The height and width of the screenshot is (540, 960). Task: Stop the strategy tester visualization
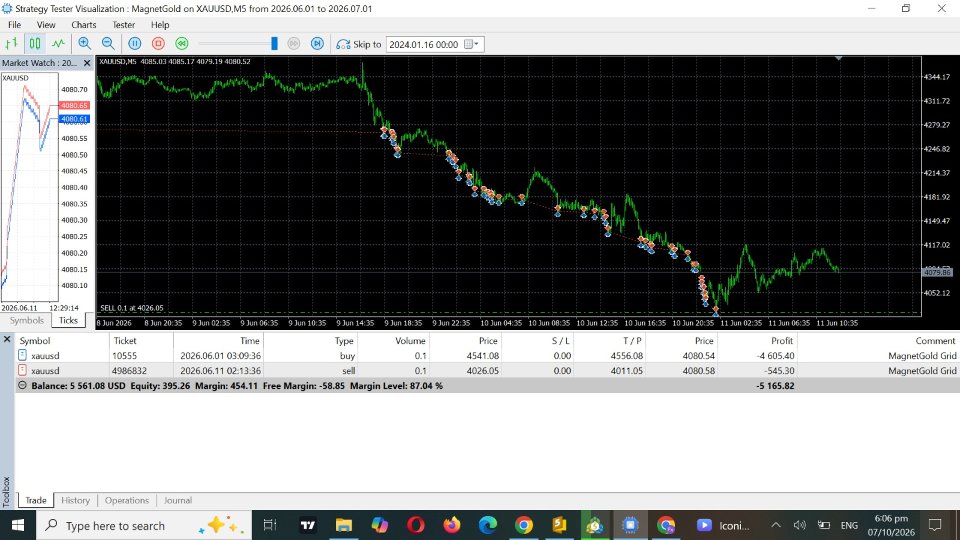click(x=158, y=43)
